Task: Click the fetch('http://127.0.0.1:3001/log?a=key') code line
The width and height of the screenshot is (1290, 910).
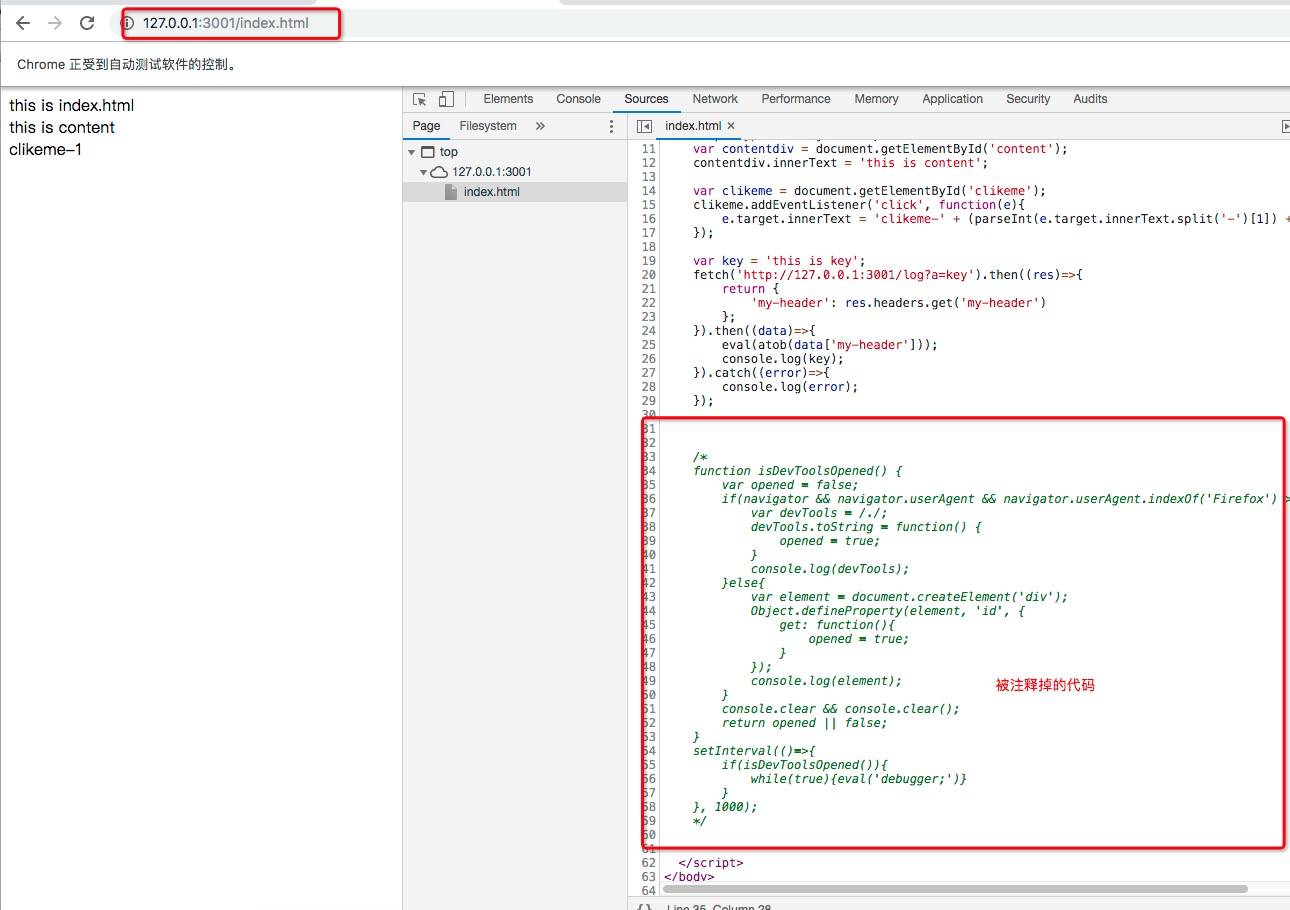Action: (888, 275)
